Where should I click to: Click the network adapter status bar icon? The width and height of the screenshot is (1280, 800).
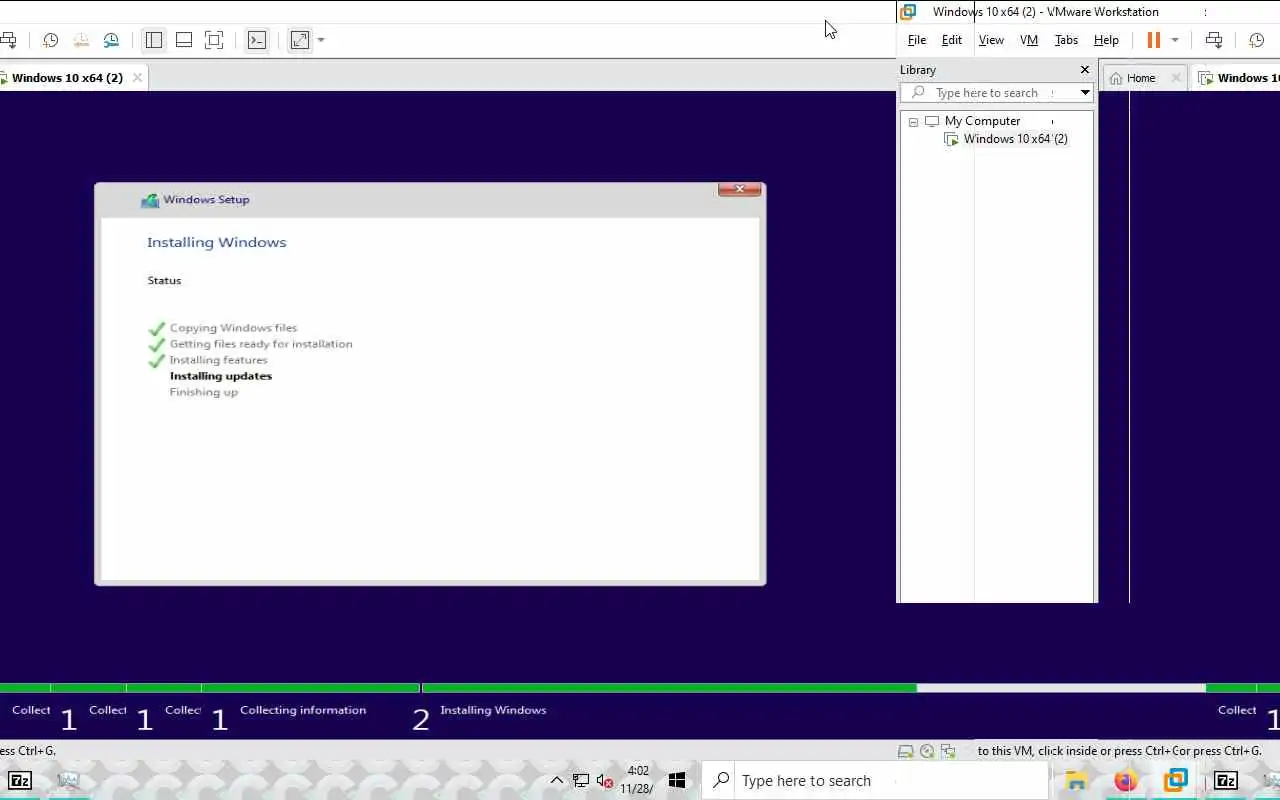948,751
